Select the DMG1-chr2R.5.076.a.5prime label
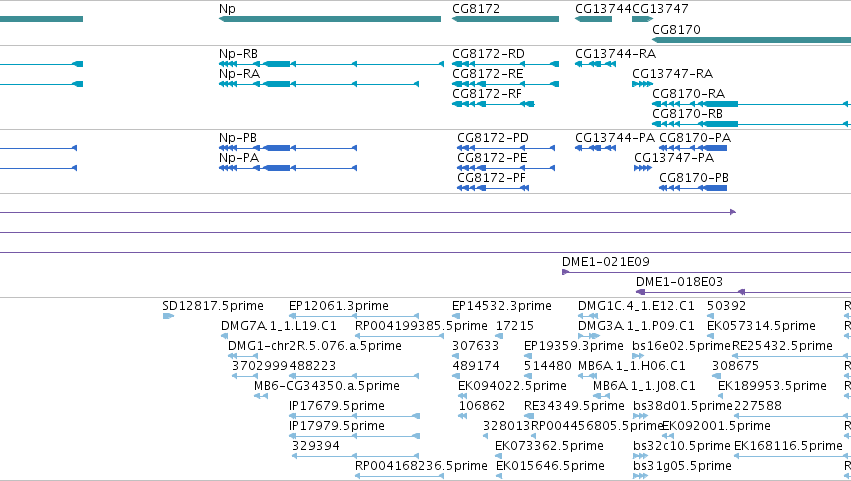Viewport: 851px width, 481px height. tap(315, 346)
